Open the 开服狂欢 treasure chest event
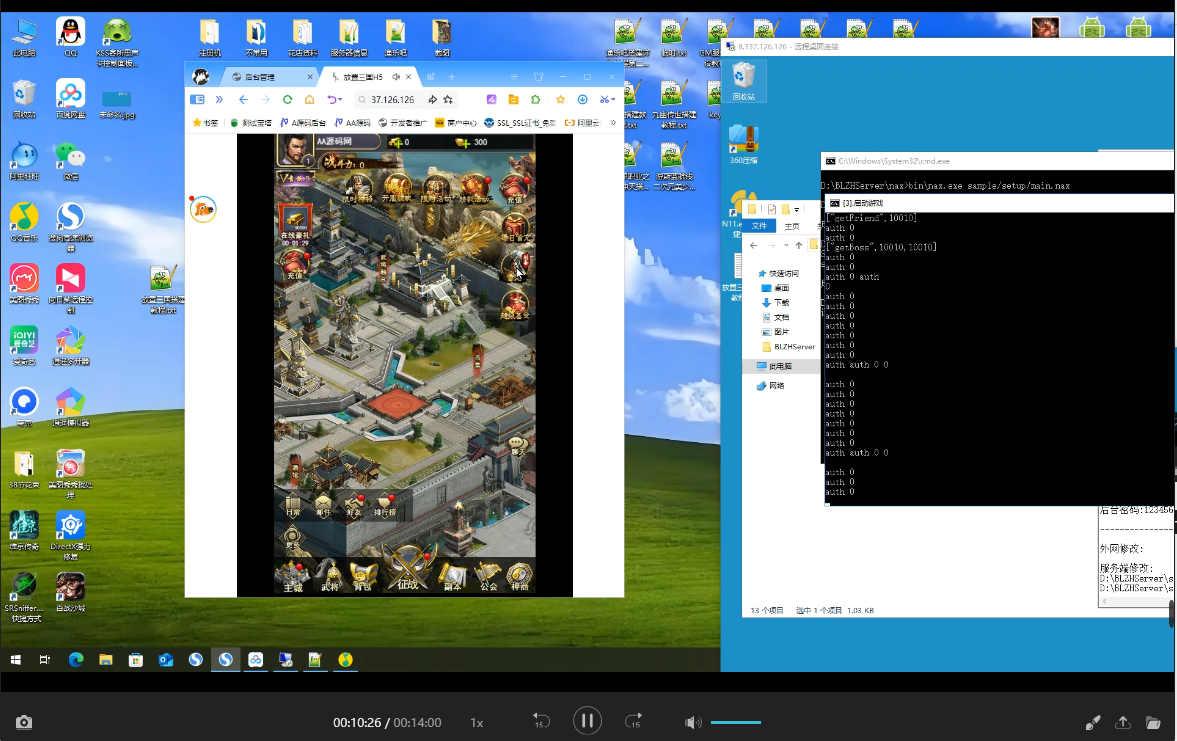 [x=396, y=188]
